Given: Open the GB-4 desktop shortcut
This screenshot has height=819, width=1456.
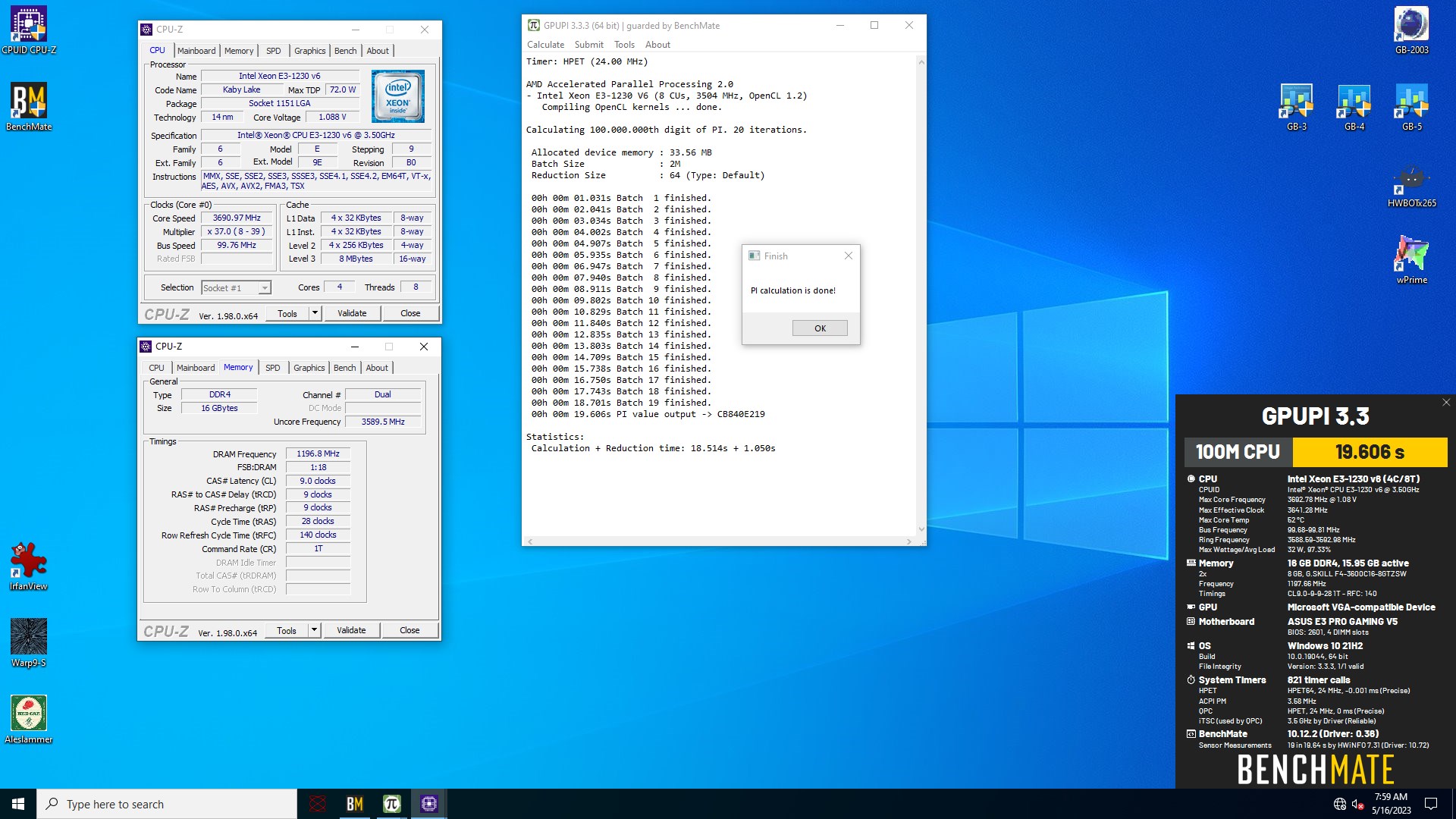Looking at the screenshot, I should [1354, 107].
